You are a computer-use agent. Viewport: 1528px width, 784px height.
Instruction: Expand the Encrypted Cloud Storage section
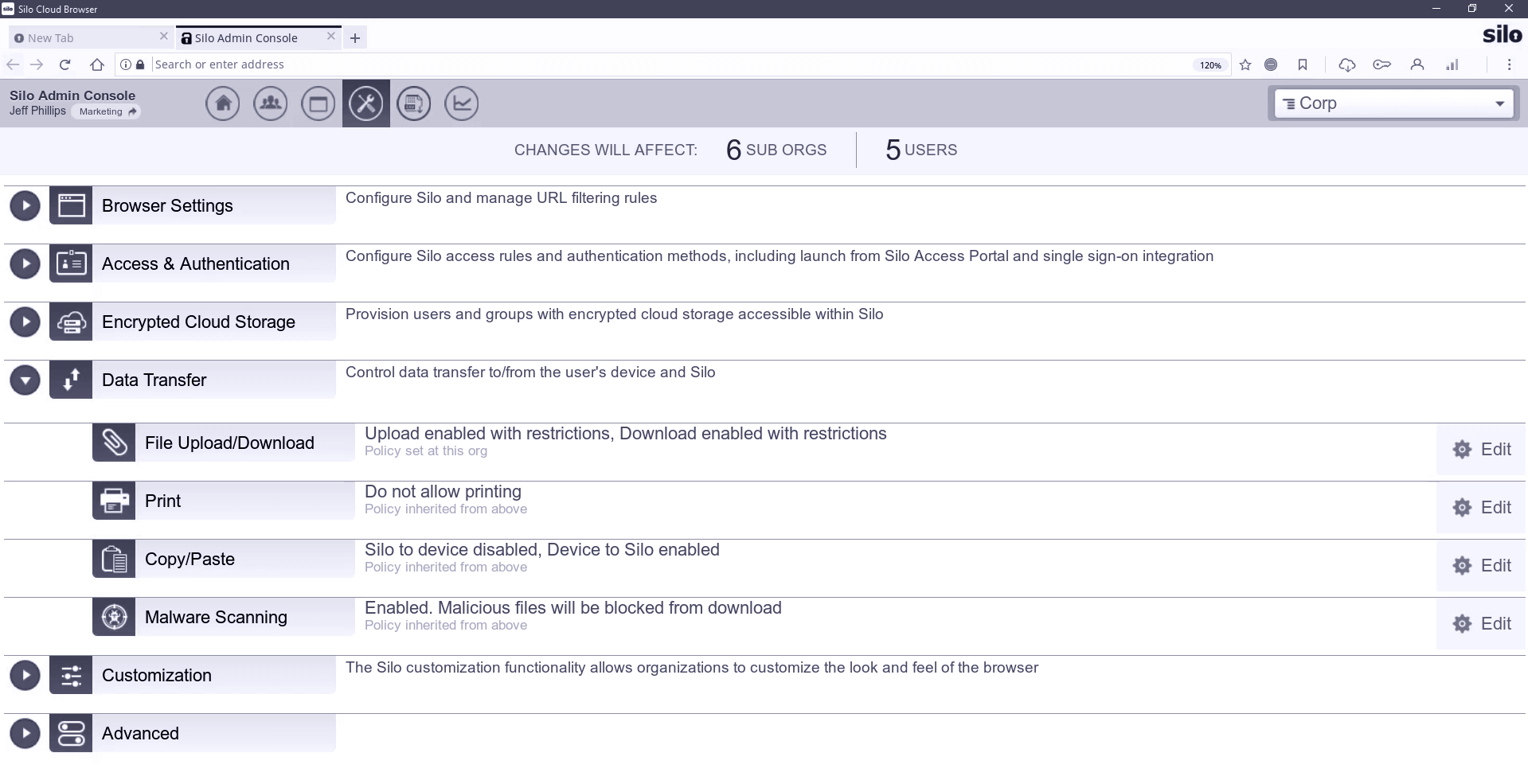point(25,322)
